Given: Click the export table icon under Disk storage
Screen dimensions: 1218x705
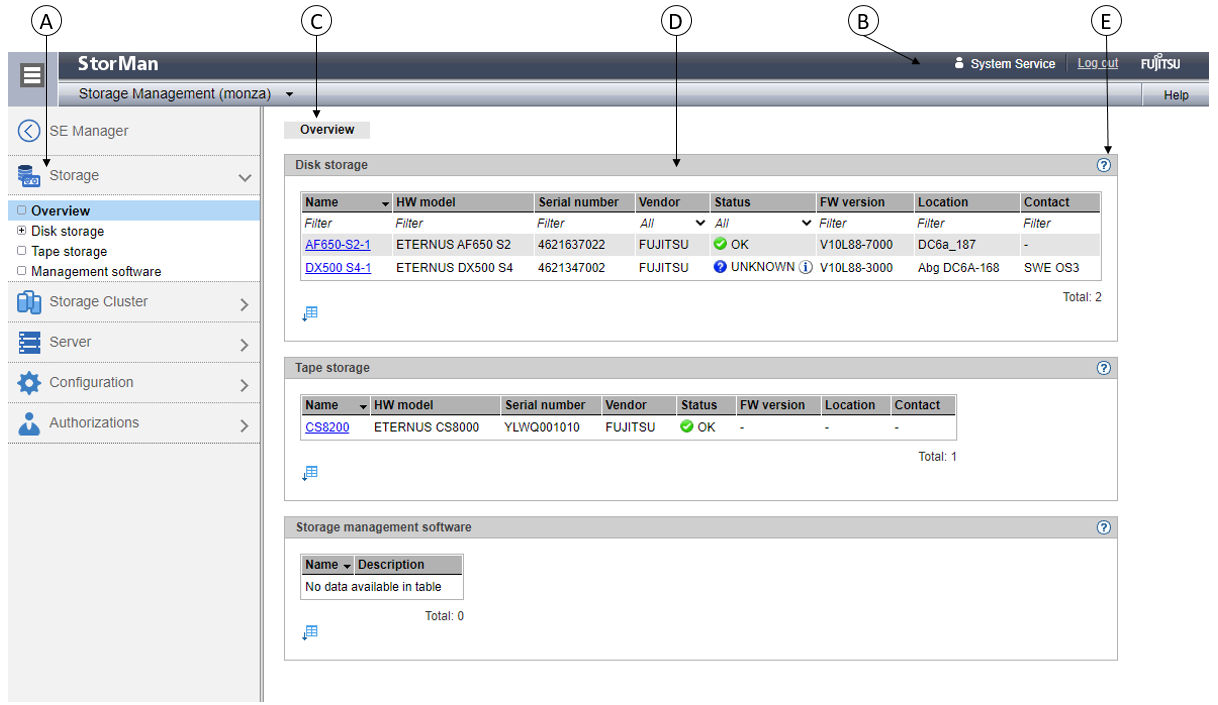Looking at the screenshot, I should 310,314.
